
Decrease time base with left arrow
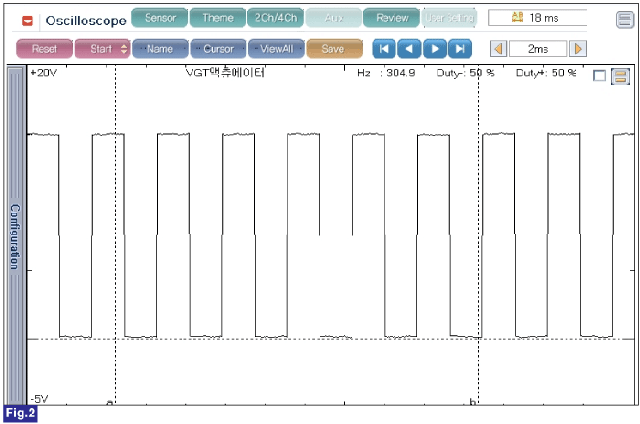point(498,49)
